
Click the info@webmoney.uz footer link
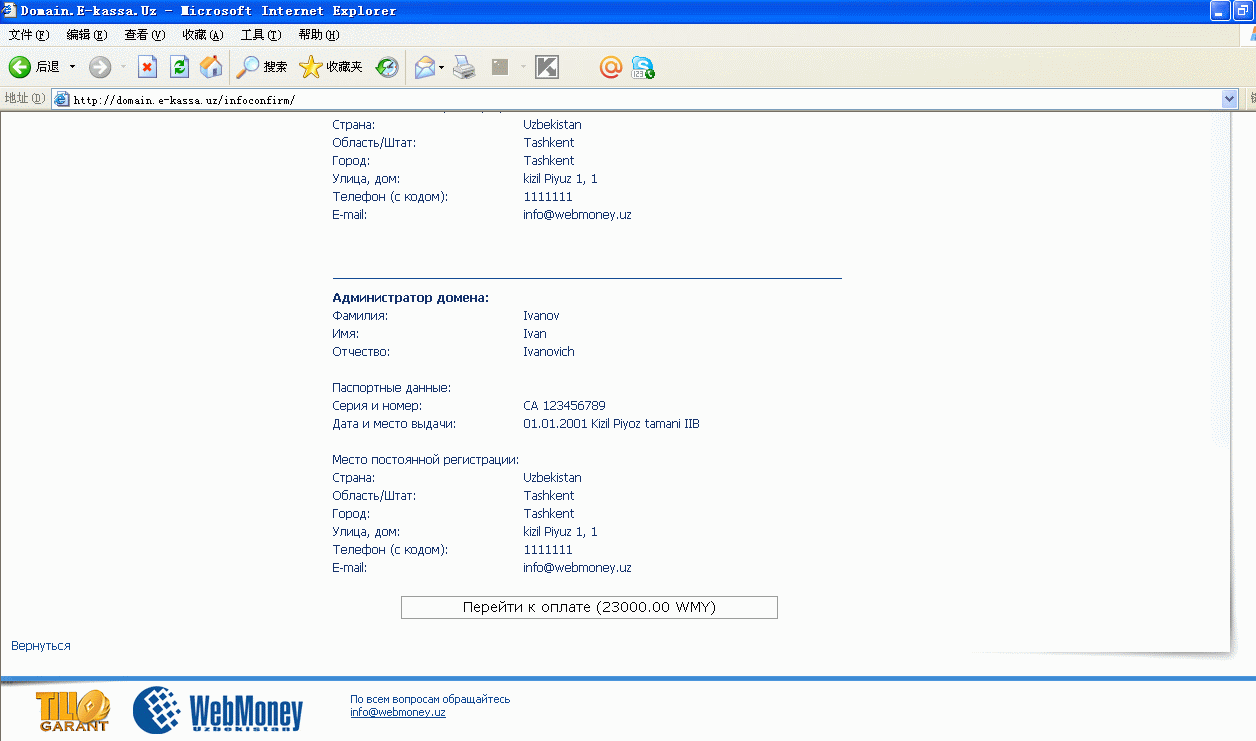tap(398, 713)
